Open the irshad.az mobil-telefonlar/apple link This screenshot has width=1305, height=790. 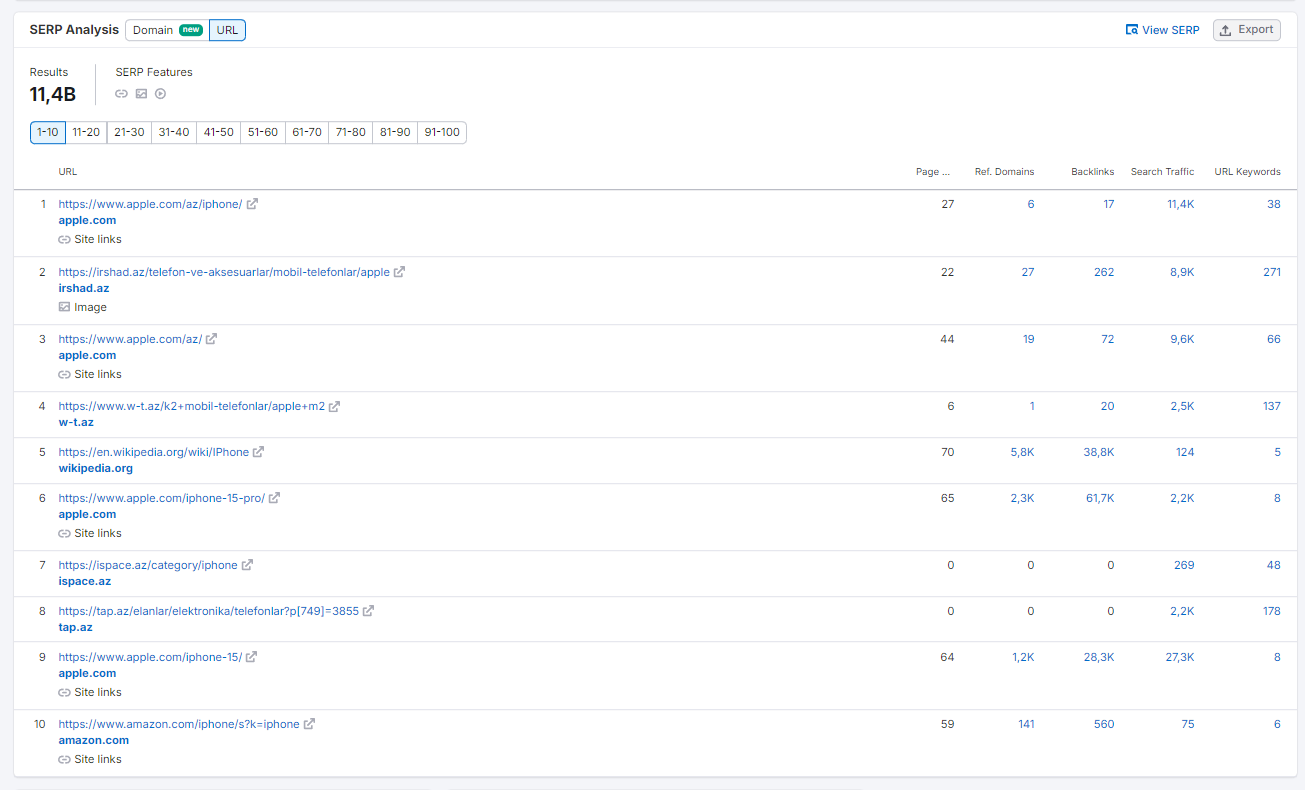click(x=224, y=272)
